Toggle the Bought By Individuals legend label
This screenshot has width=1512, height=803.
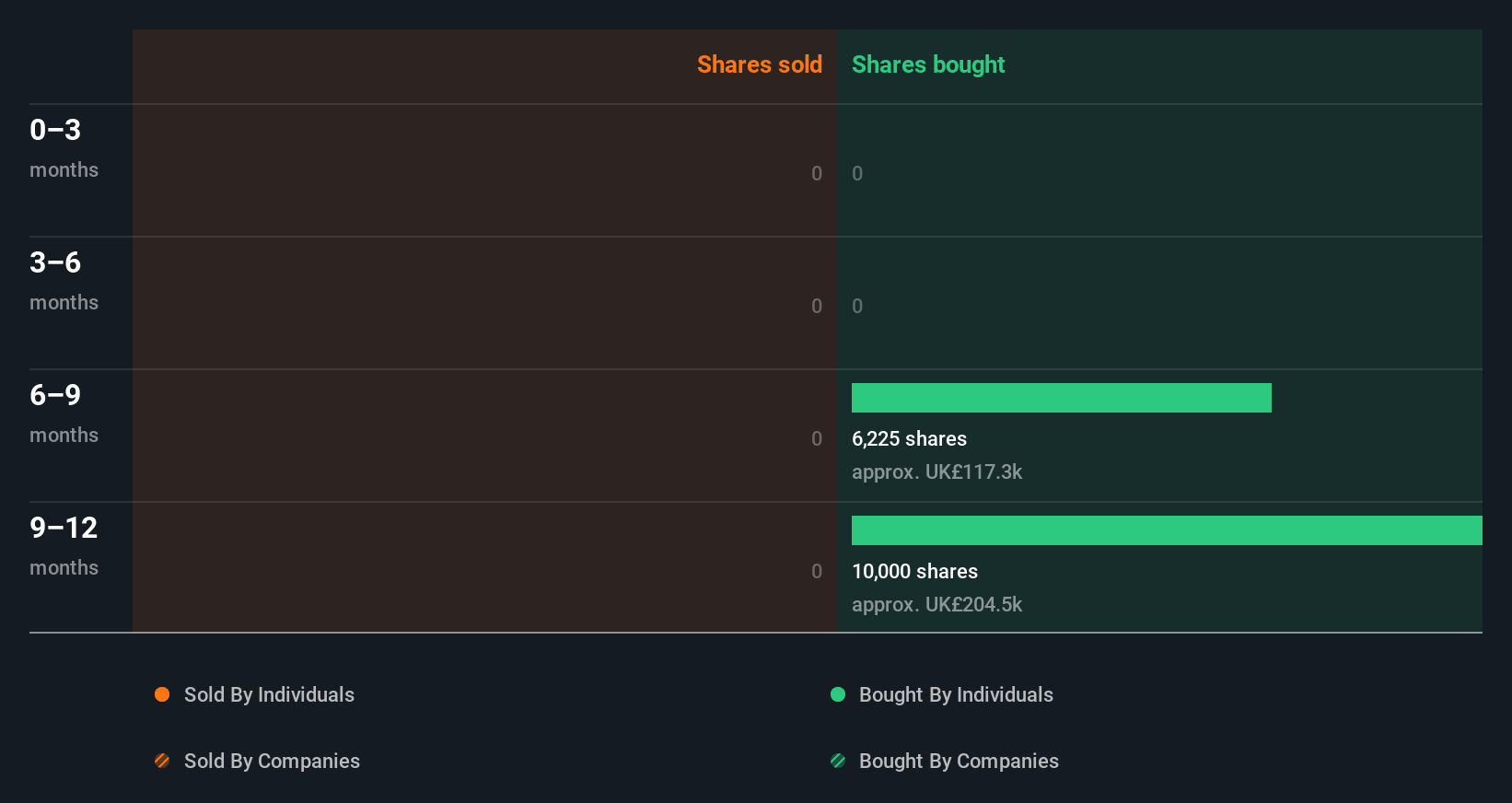(956, 694)
